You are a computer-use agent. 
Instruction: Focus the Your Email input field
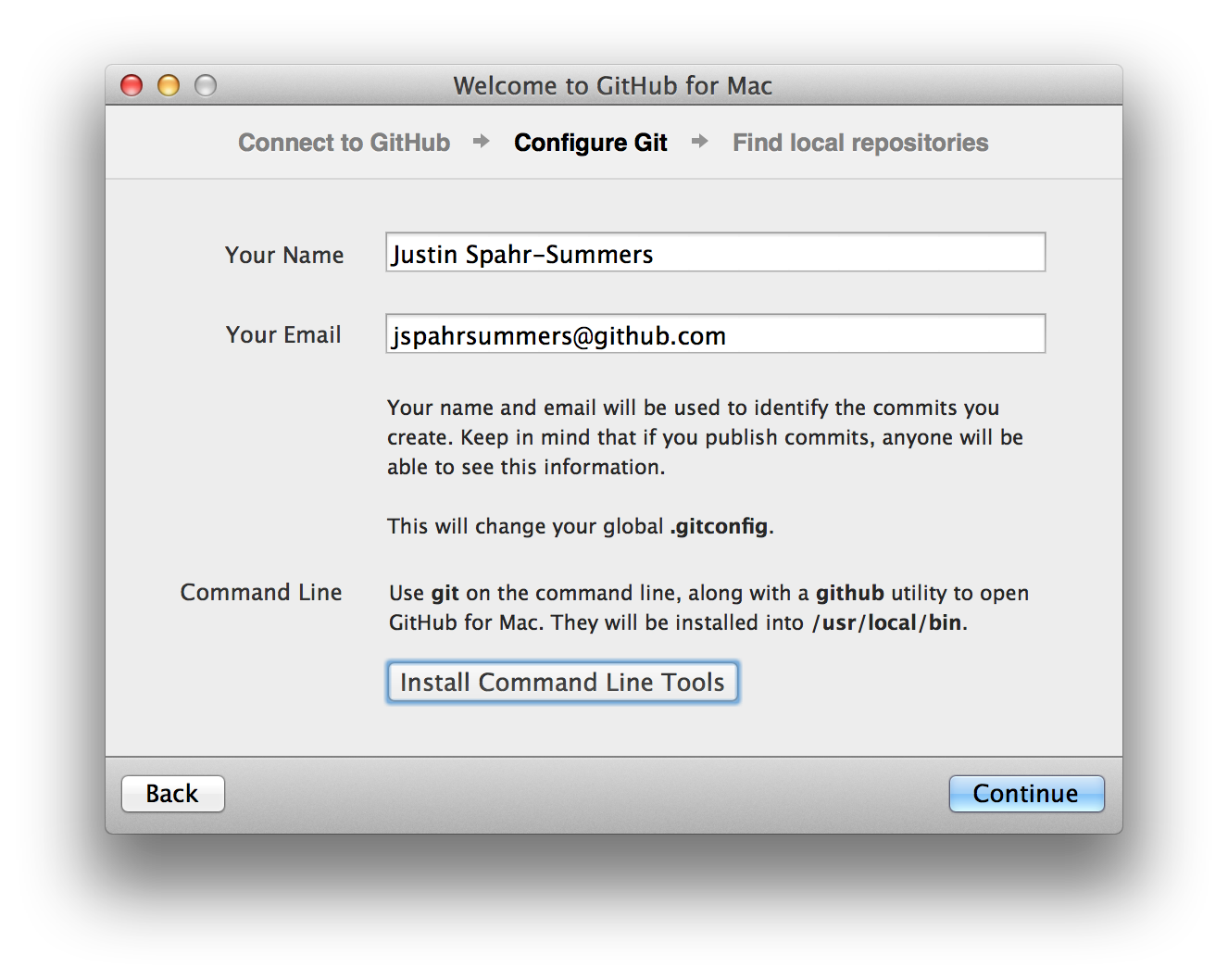point(715,334)
